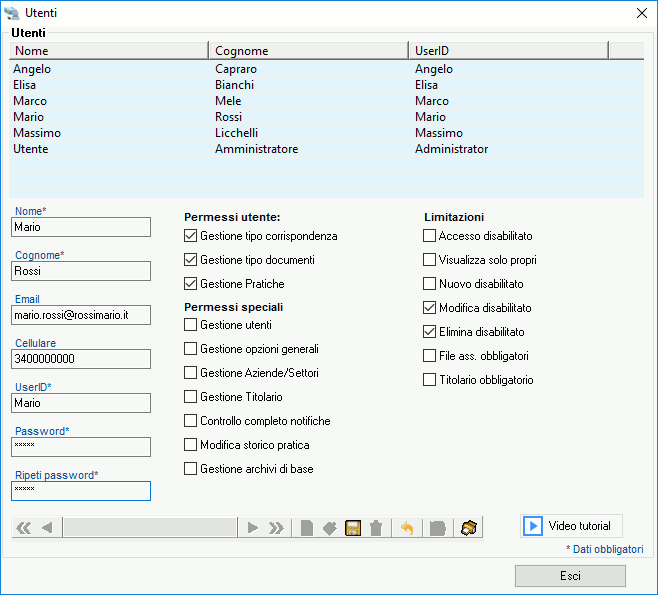Viewport: 658px width, 595px height.
Task: Uncheck Gestione tipo documenti
Action: coord(191,260)
